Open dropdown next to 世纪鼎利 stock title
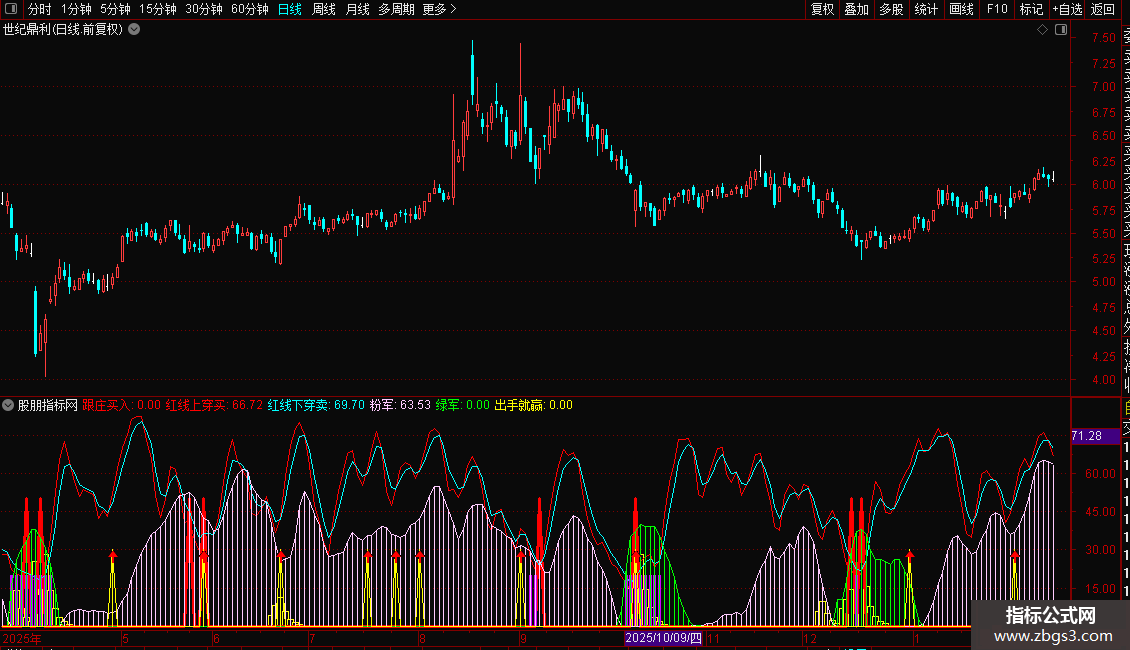Viewport: 1130px width, 650px height. 134,29
